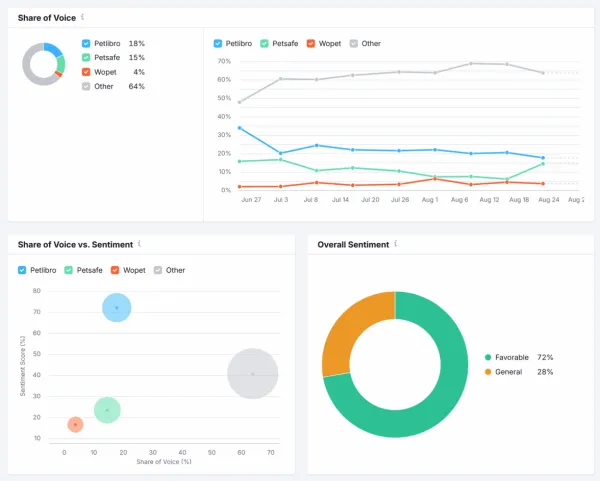Toggle Wopet checkbox above line chart
600x481 pixels.
311,43
